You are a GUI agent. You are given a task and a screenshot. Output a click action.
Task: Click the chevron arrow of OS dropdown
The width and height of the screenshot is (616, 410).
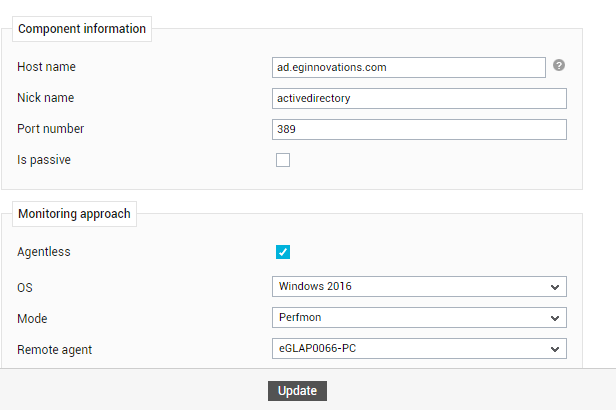pyautogui.click(x=555, y=287)
